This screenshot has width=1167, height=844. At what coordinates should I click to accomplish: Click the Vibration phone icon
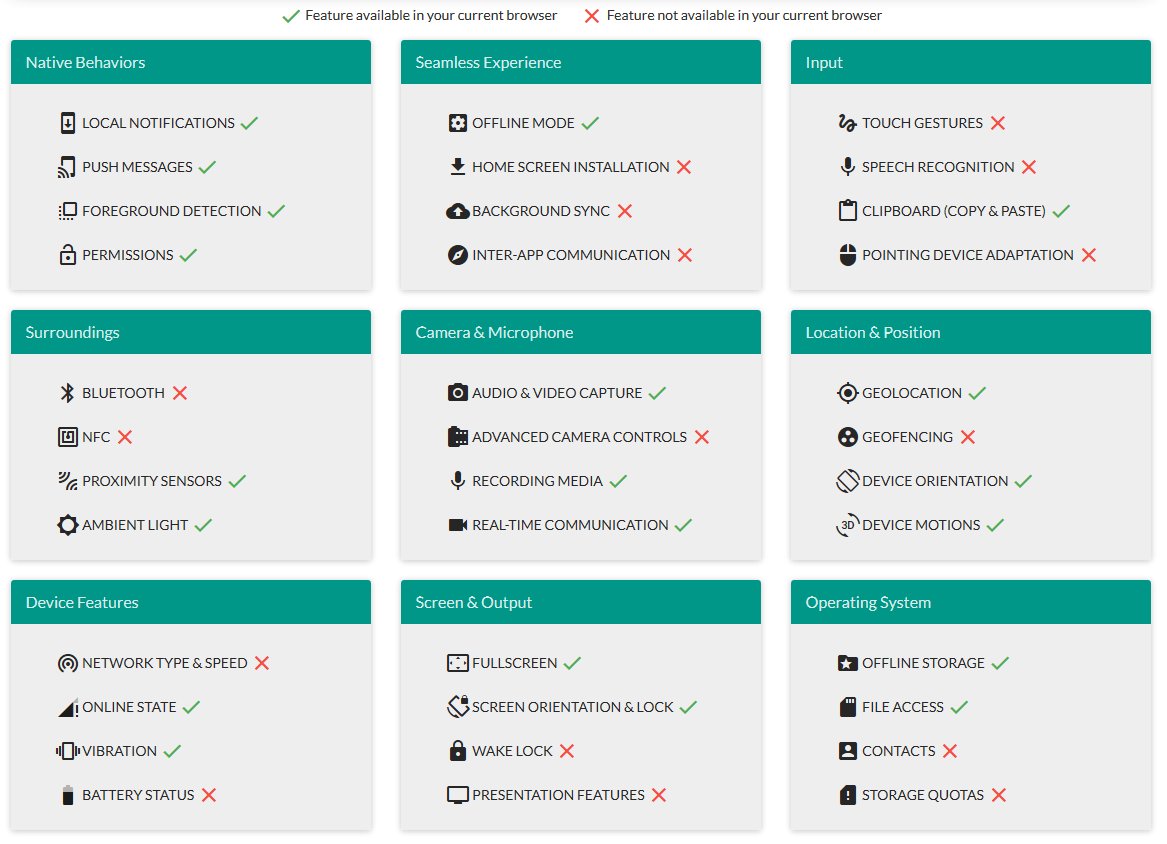tap(68, 751)
